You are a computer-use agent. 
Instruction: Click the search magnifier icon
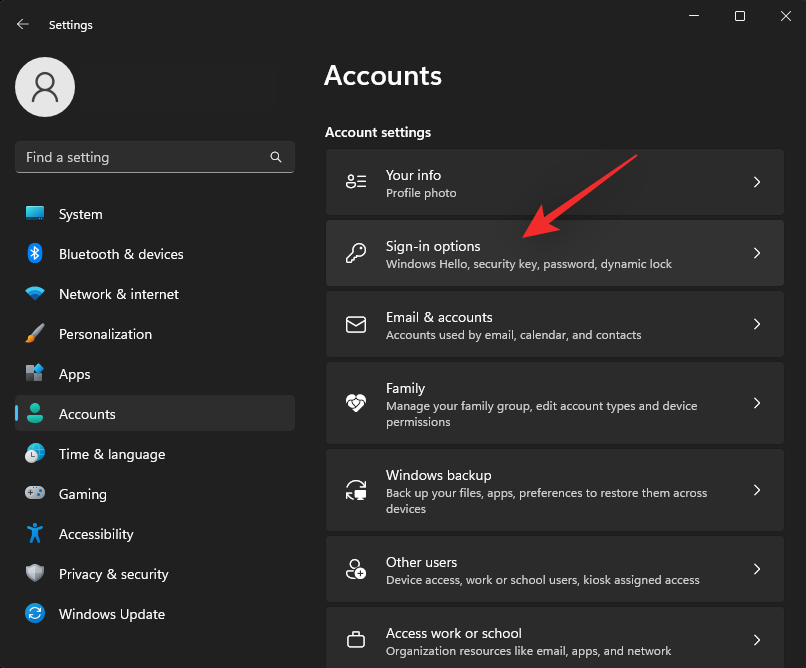(276, 157)
